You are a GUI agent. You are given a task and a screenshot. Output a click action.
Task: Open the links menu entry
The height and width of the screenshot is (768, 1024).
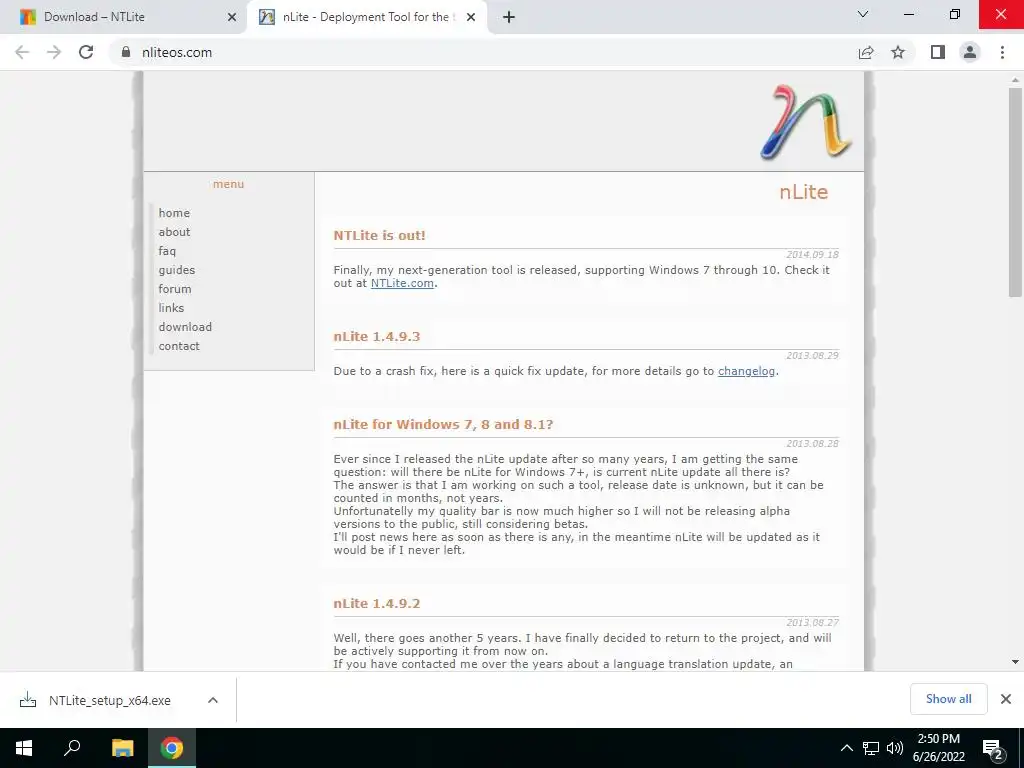click(171, 308)
